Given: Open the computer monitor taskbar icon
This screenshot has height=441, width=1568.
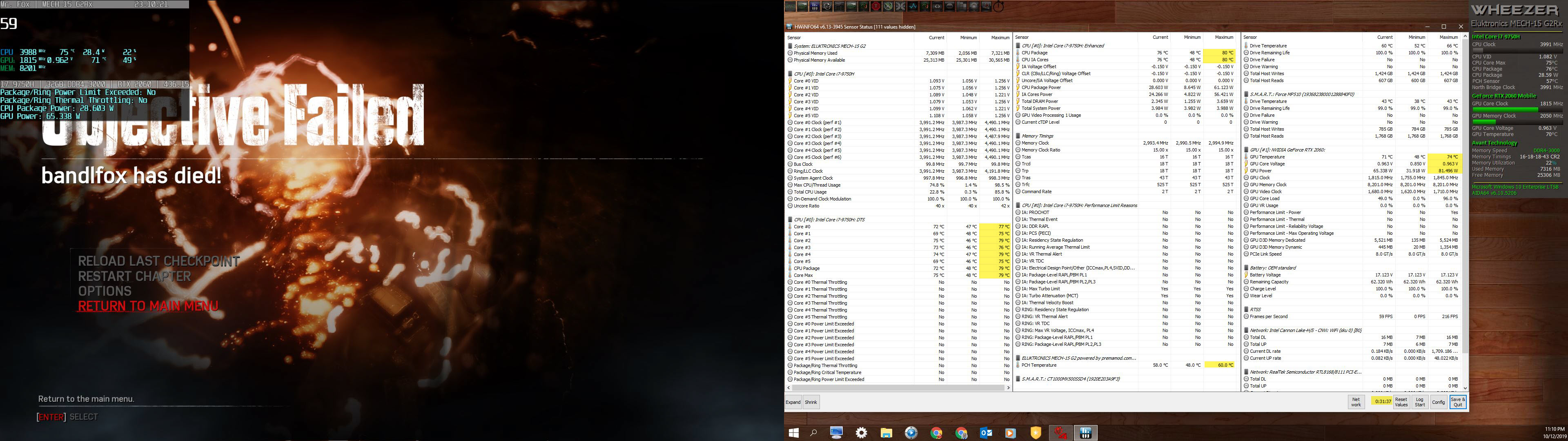Looking at the screenshot, I should click(836, 433).
